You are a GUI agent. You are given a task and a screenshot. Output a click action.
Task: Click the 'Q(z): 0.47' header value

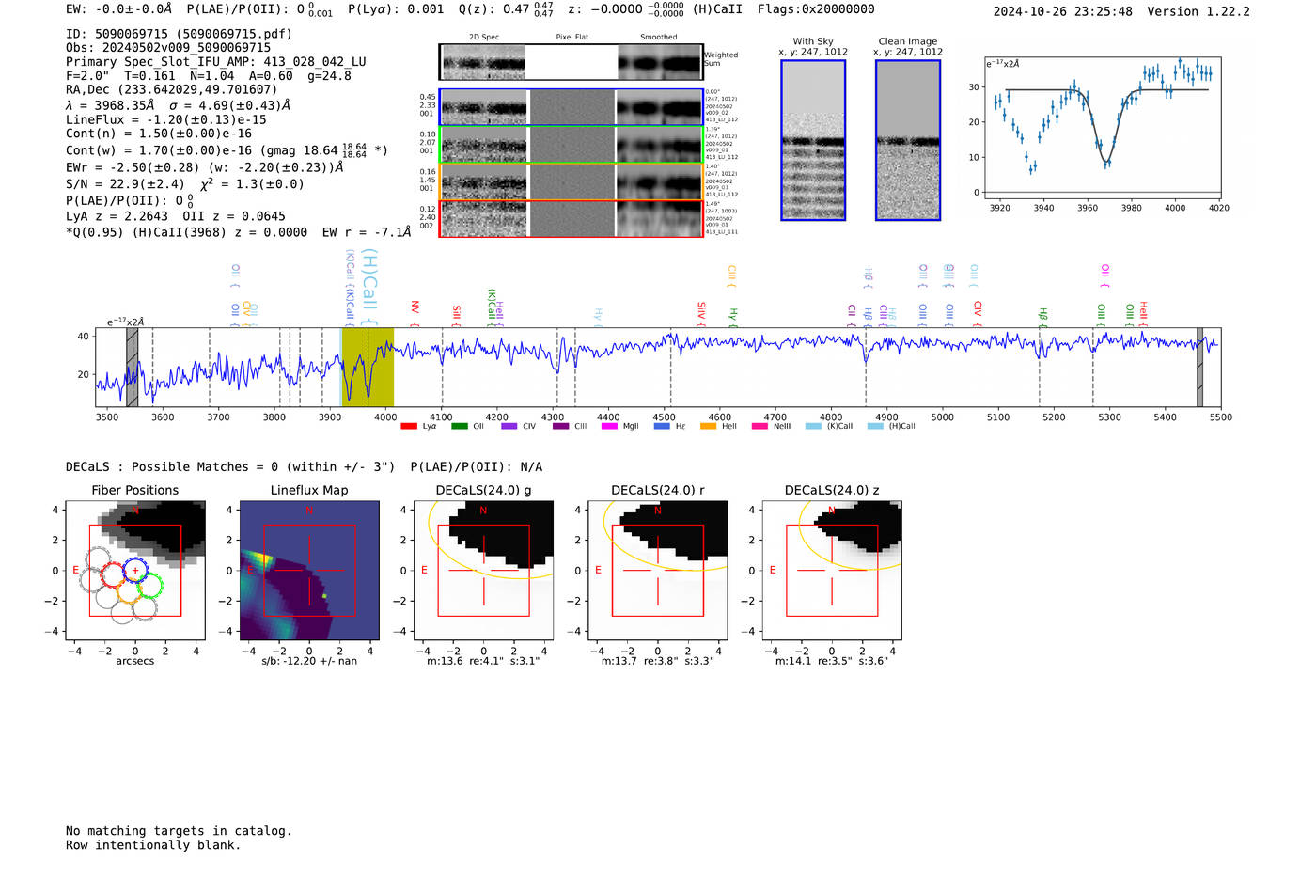[493, 9]
